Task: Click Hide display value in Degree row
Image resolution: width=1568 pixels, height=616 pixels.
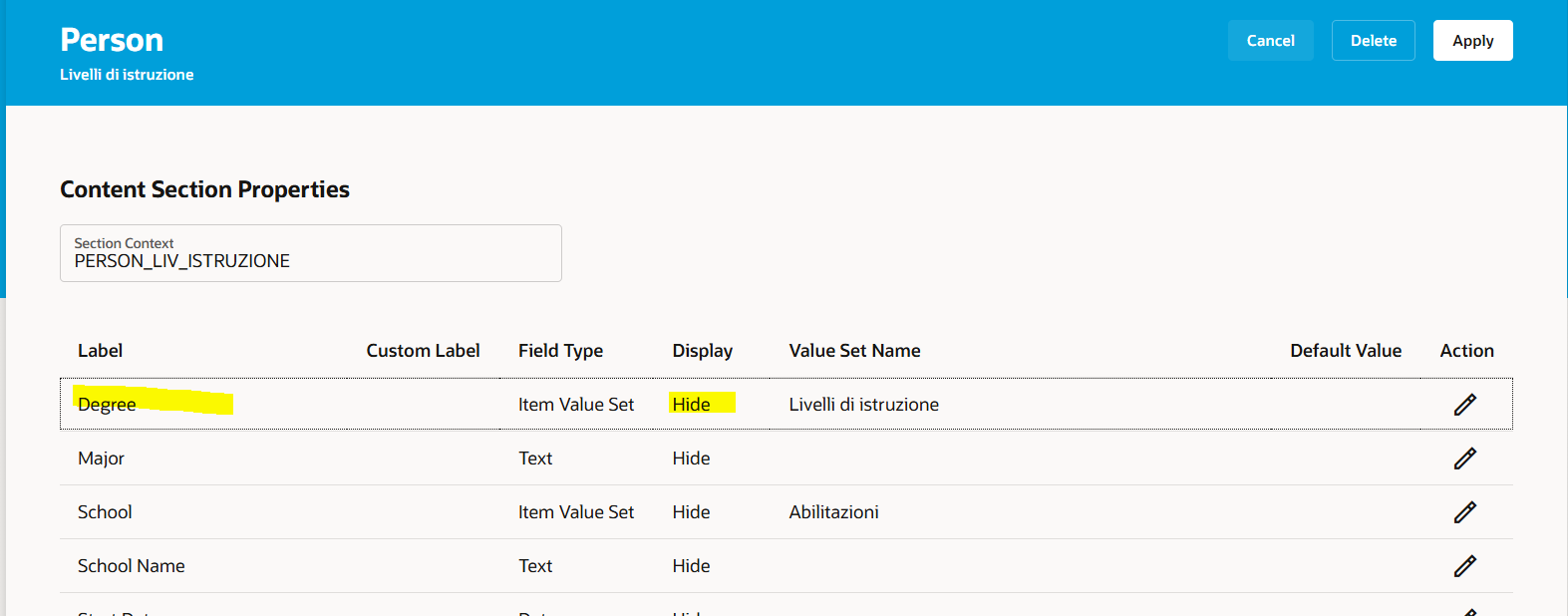Action: click(x=691, y=405)
